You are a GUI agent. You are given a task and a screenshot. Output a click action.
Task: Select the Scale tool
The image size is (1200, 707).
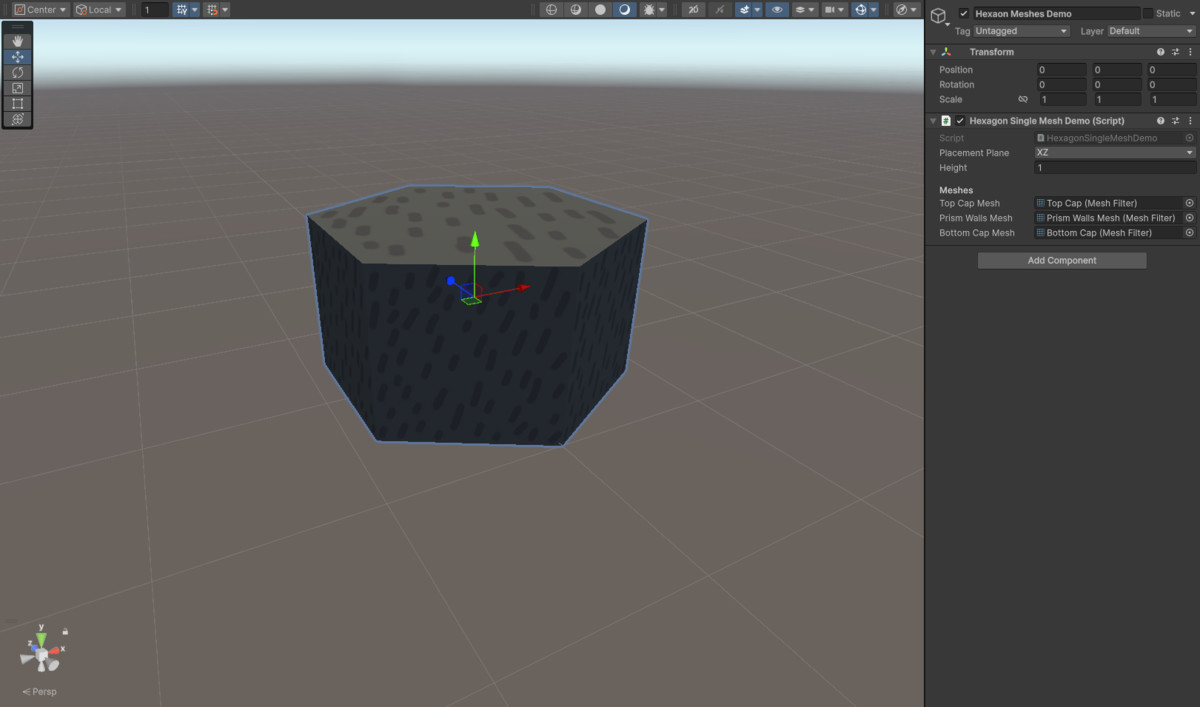click(17, 88)
